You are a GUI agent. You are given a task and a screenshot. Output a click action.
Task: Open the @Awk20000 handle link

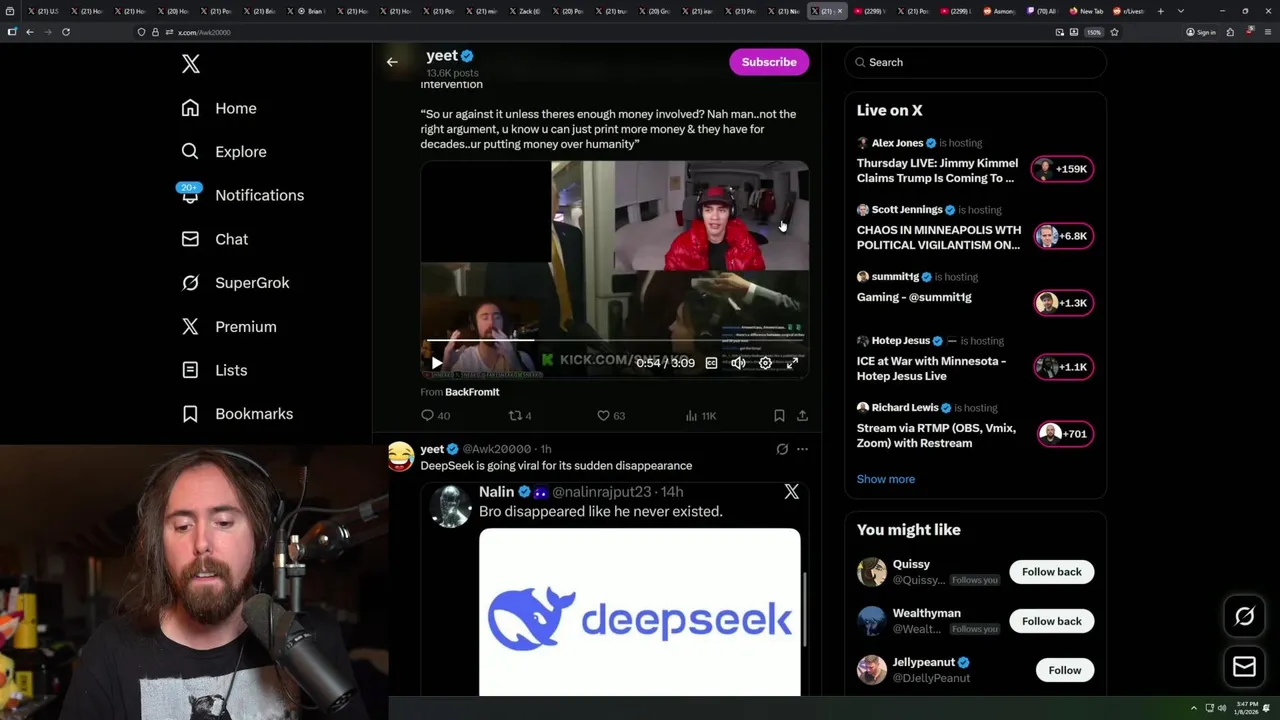(497, 449)
